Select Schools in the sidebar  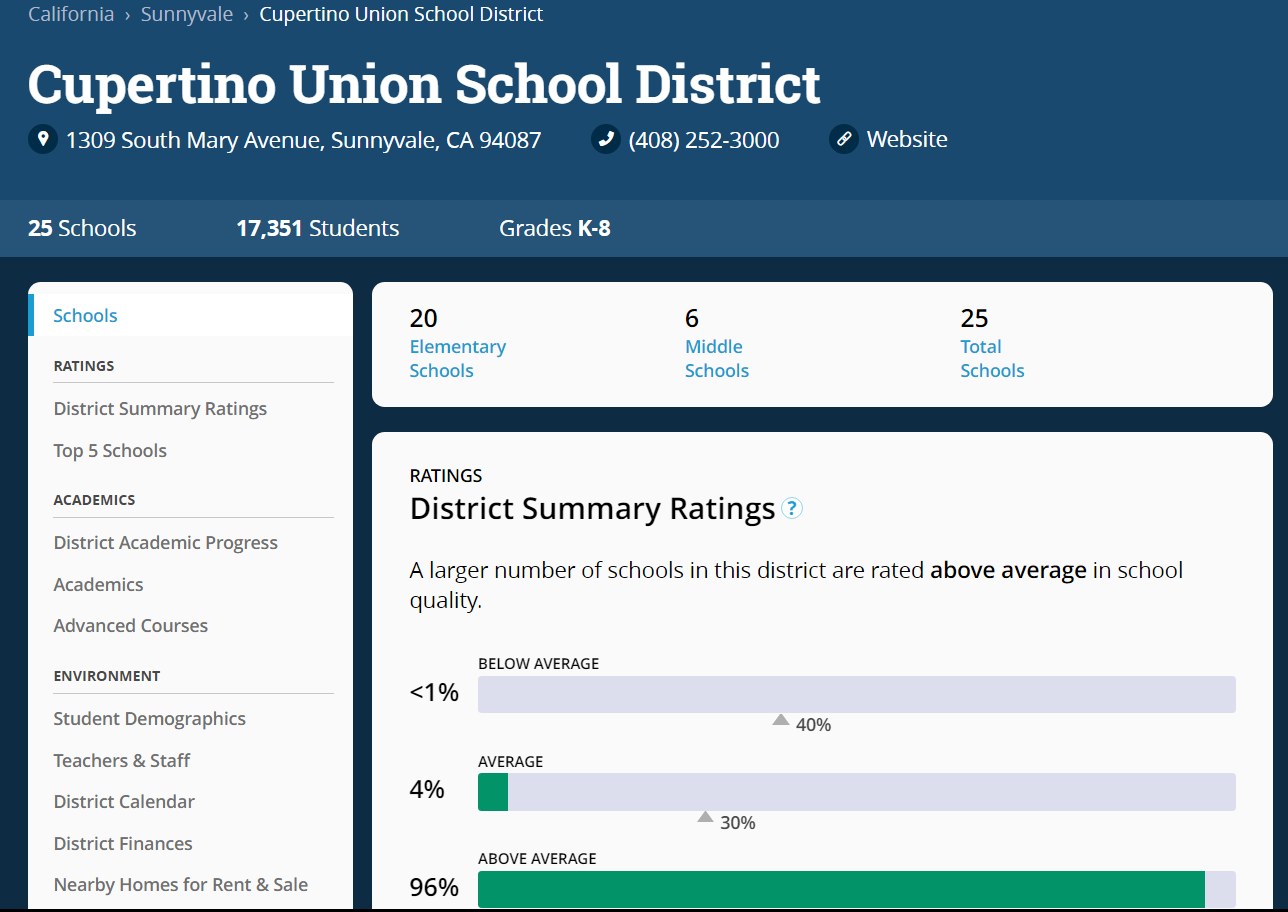[x=85, y=316]
